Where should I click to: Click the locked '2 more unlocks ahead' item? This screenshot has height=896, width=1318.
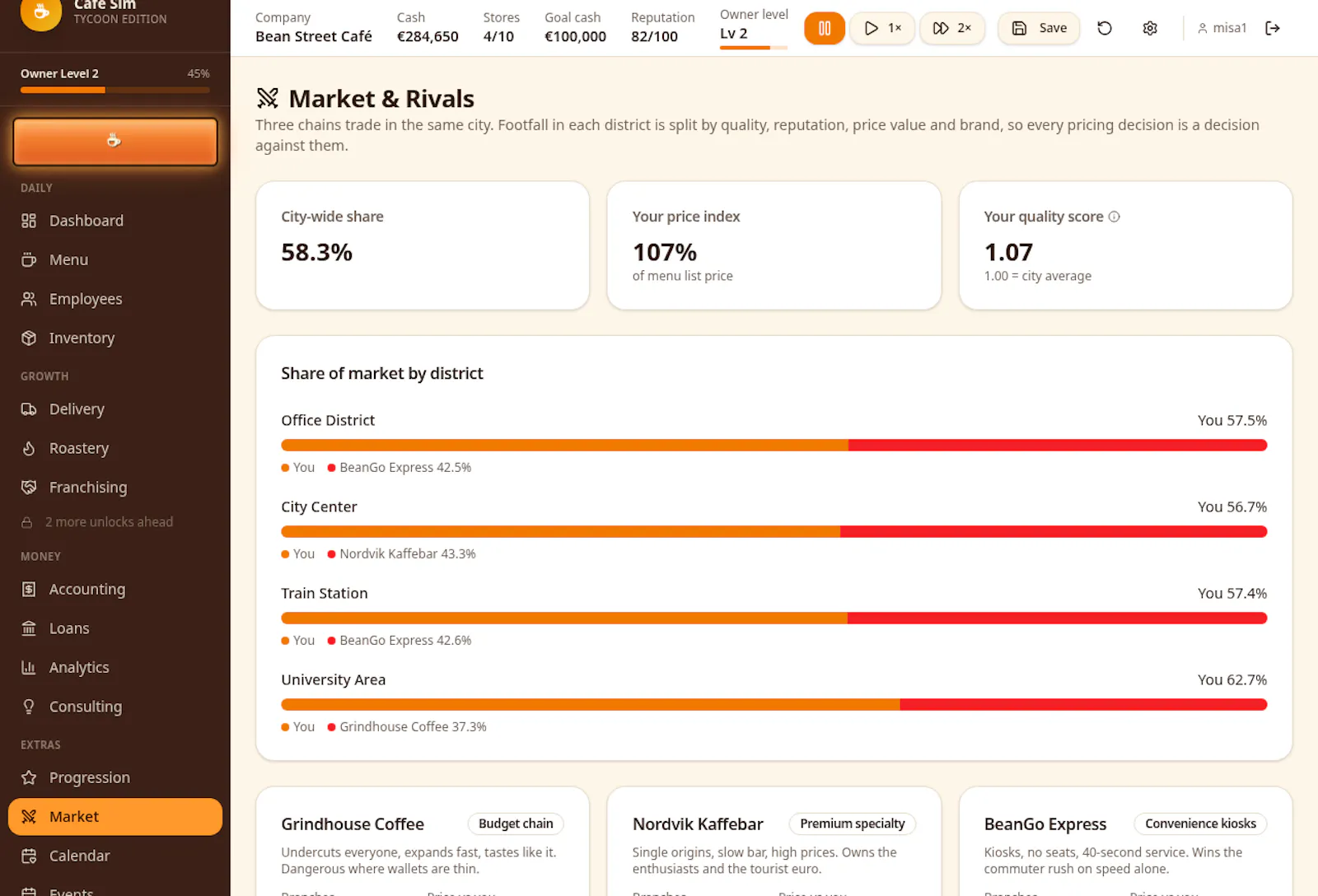pyautogui.click(x=97, y=522)
